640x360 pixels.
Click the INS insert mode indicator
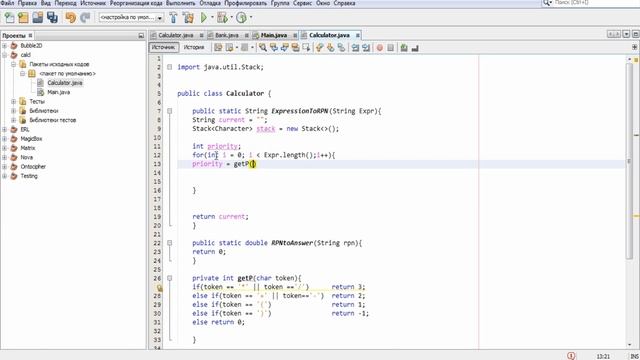point(634,356)
